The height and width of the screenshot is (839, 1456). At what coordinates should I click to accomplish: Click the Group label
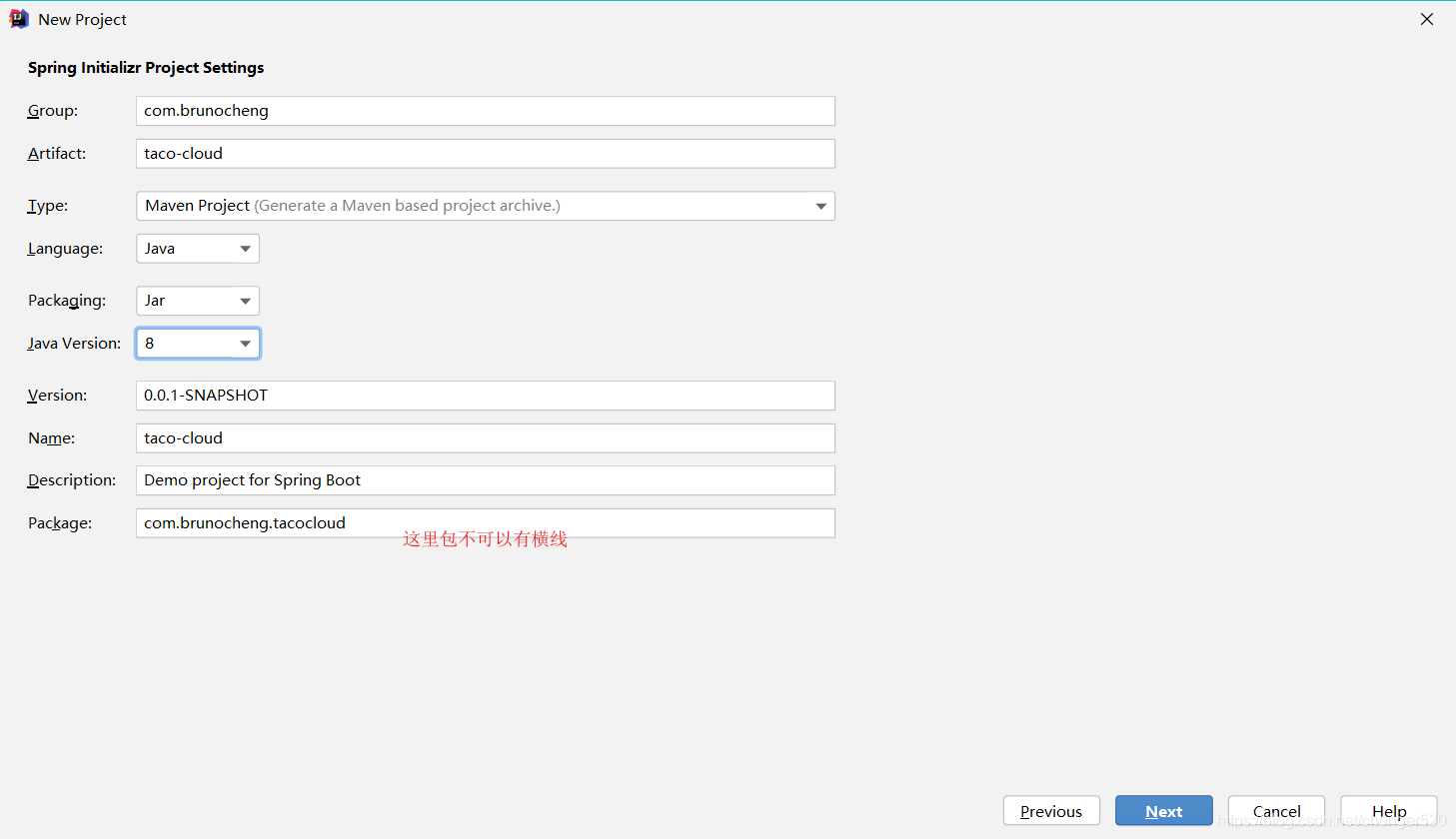click(x=53, y=111)
